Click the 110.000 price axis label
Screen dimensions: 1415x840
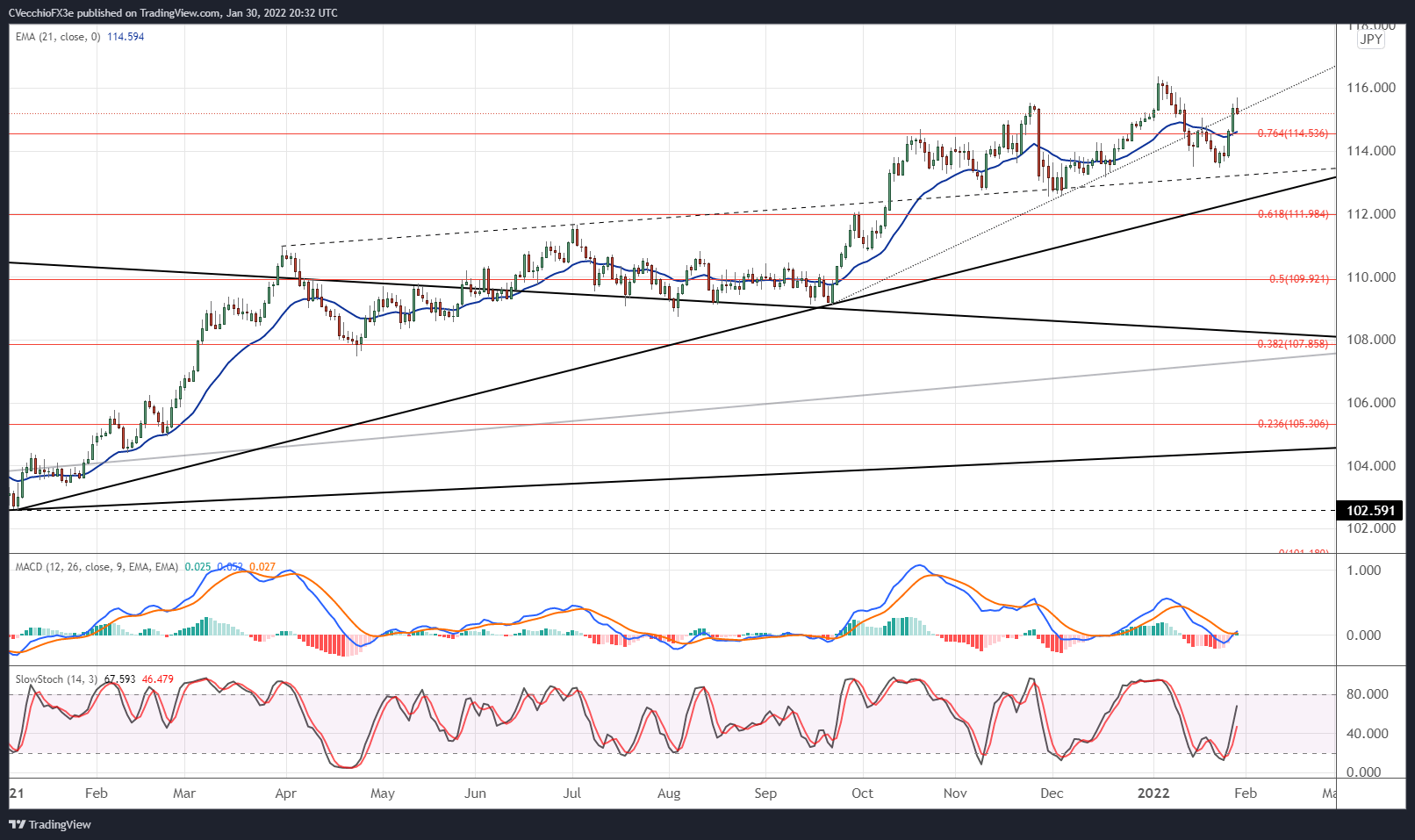1371,277
